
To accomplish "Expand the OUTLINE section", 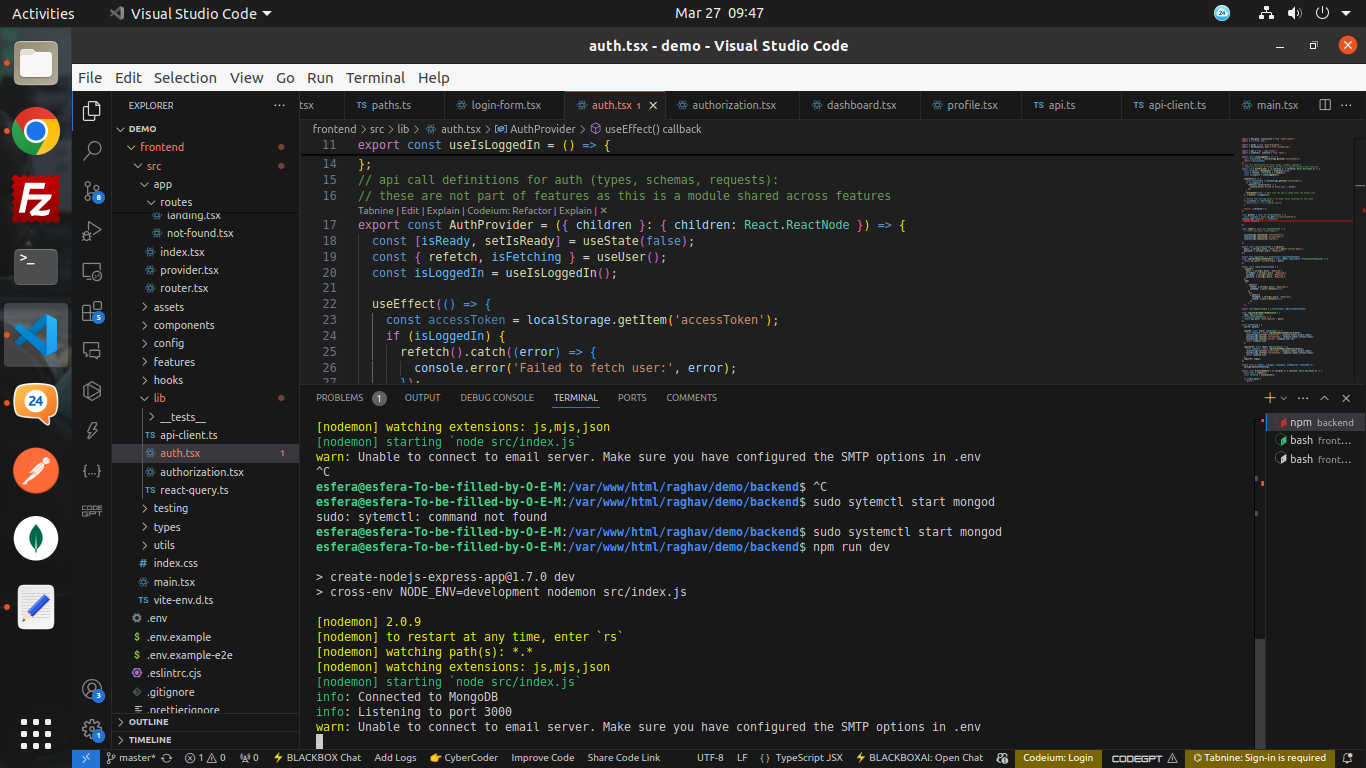I will [148, 722].
